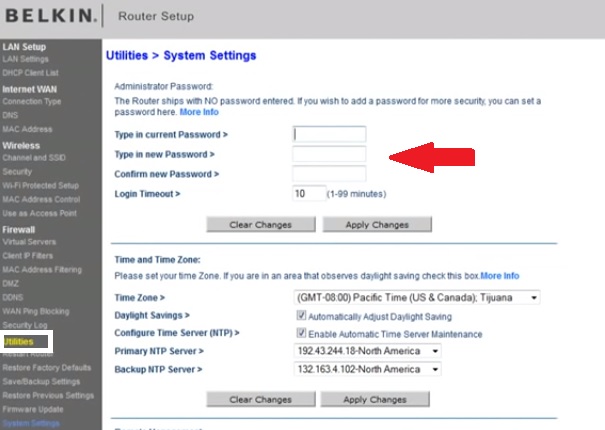Screen dimensions: 605x430
Task: Open Virtual Servers under Firewall
Action: (30, 242)
